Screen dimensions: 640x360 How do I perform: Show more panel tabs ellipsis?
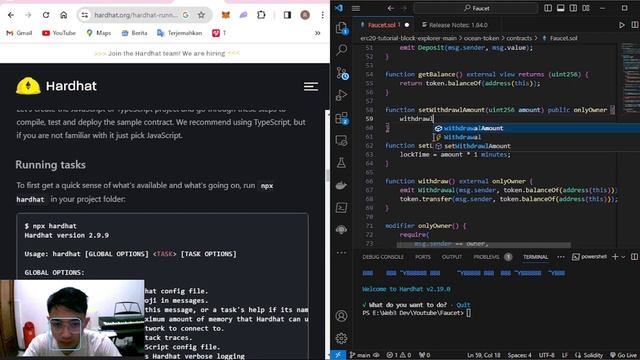pos(561,257)
